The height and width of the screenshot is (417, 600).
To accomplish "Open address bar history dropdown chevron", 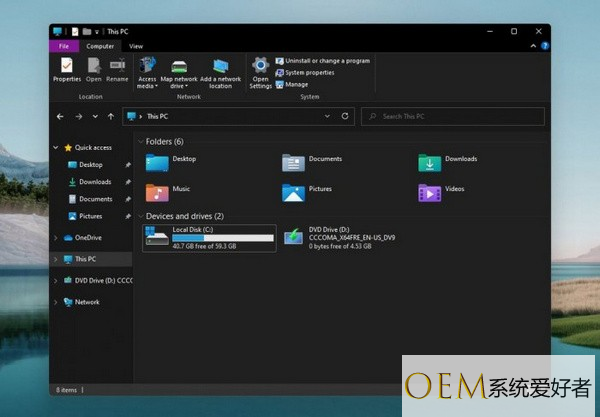I will (327, 116).
